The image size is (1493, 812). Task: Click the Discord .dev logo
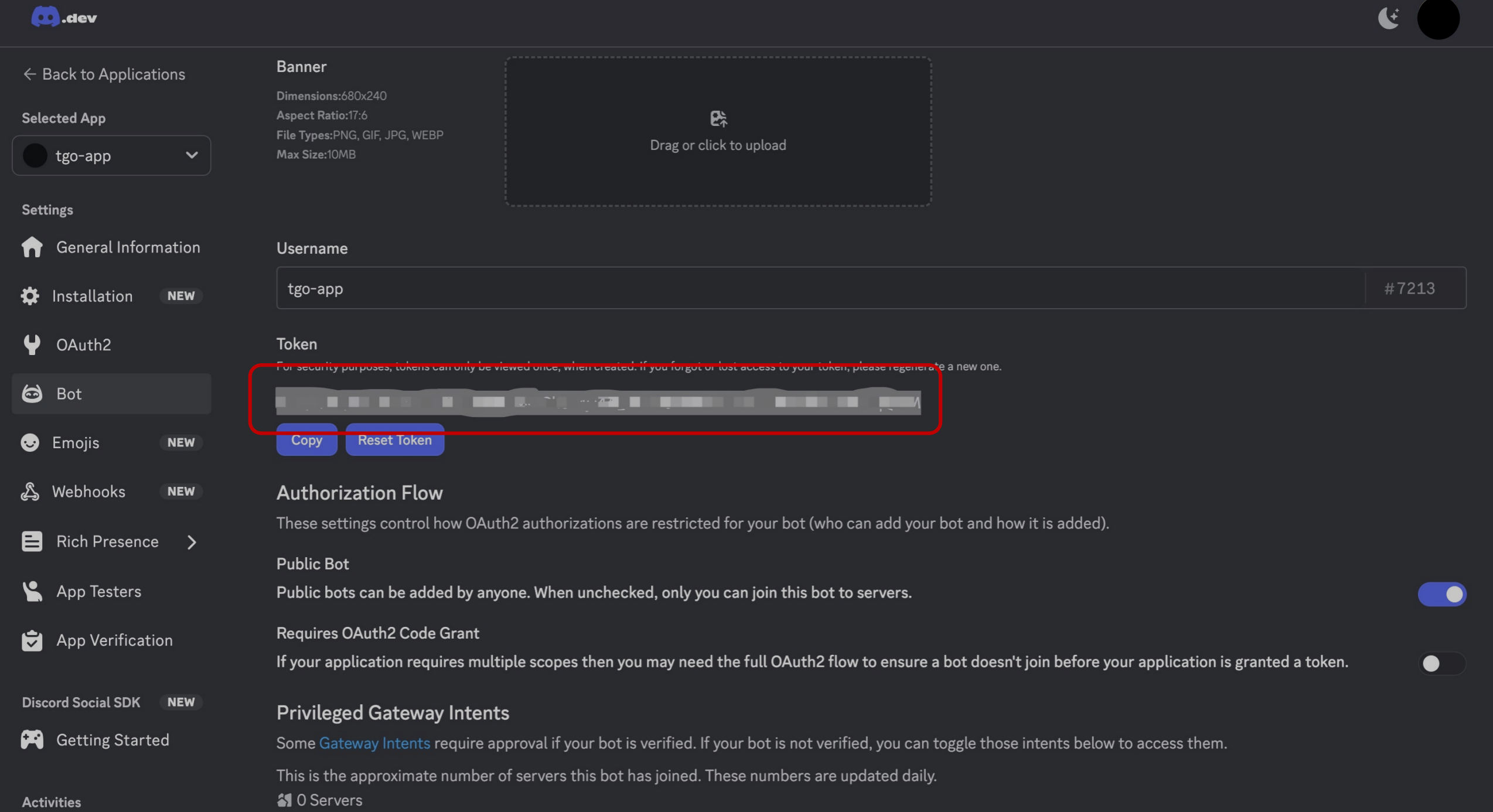(63, 16)
